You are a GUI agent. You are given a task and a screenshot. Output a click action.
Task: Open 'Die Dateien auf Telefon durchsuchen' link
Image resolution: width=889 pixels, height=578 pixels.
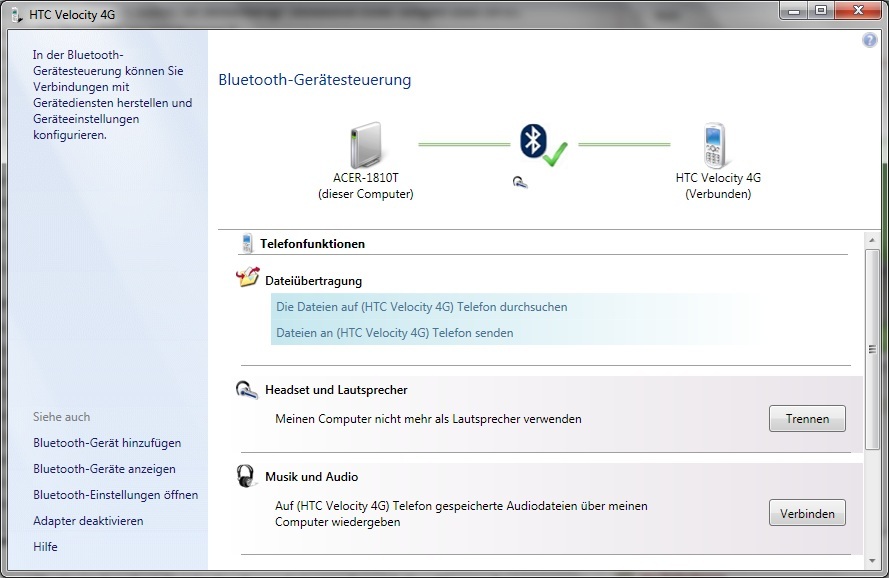(421, 307)
